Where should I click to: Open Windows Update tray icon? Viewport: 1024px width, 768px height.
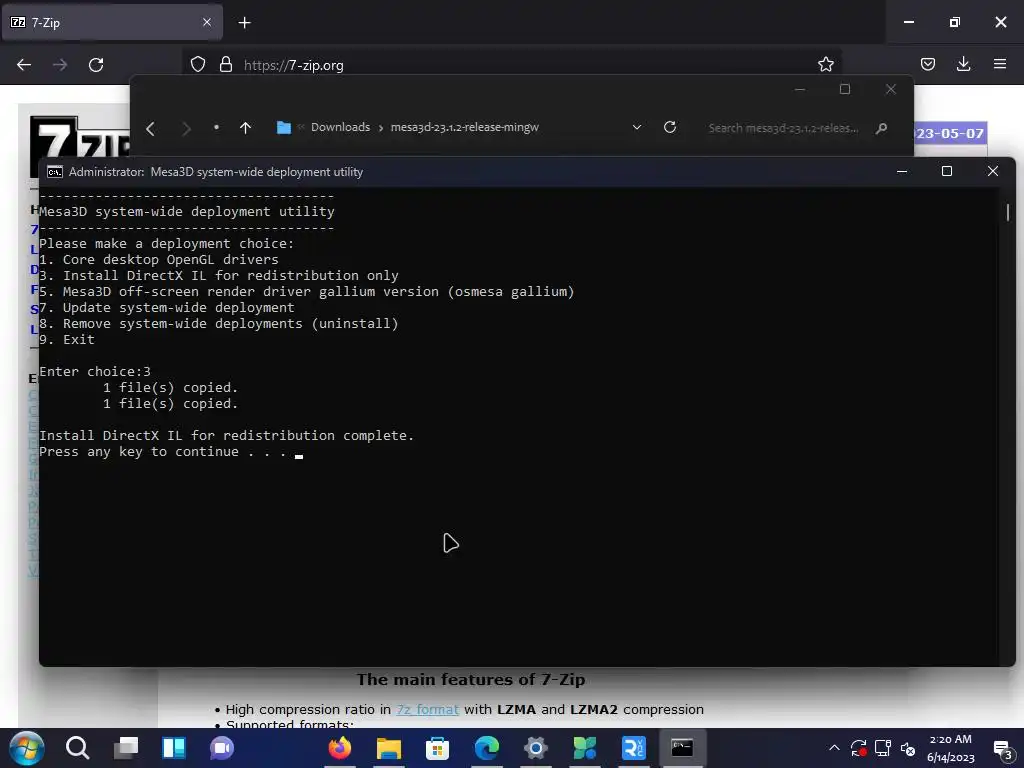(x=858, y=748)
